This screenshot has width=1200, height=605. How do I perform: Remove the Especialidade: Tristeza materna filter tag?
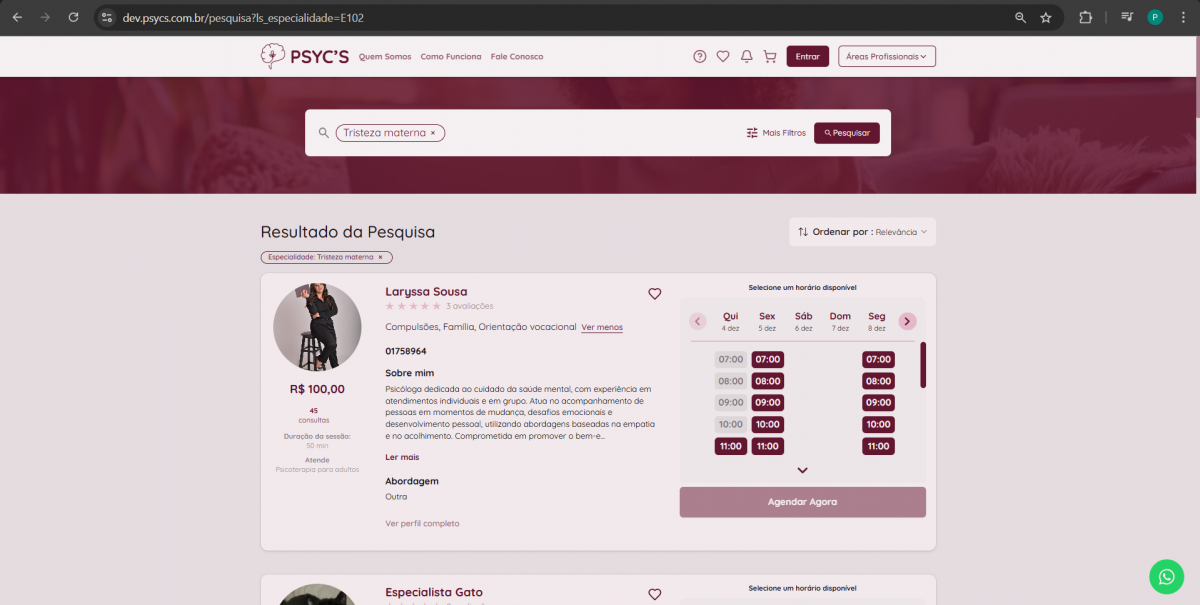pos(380,257)
